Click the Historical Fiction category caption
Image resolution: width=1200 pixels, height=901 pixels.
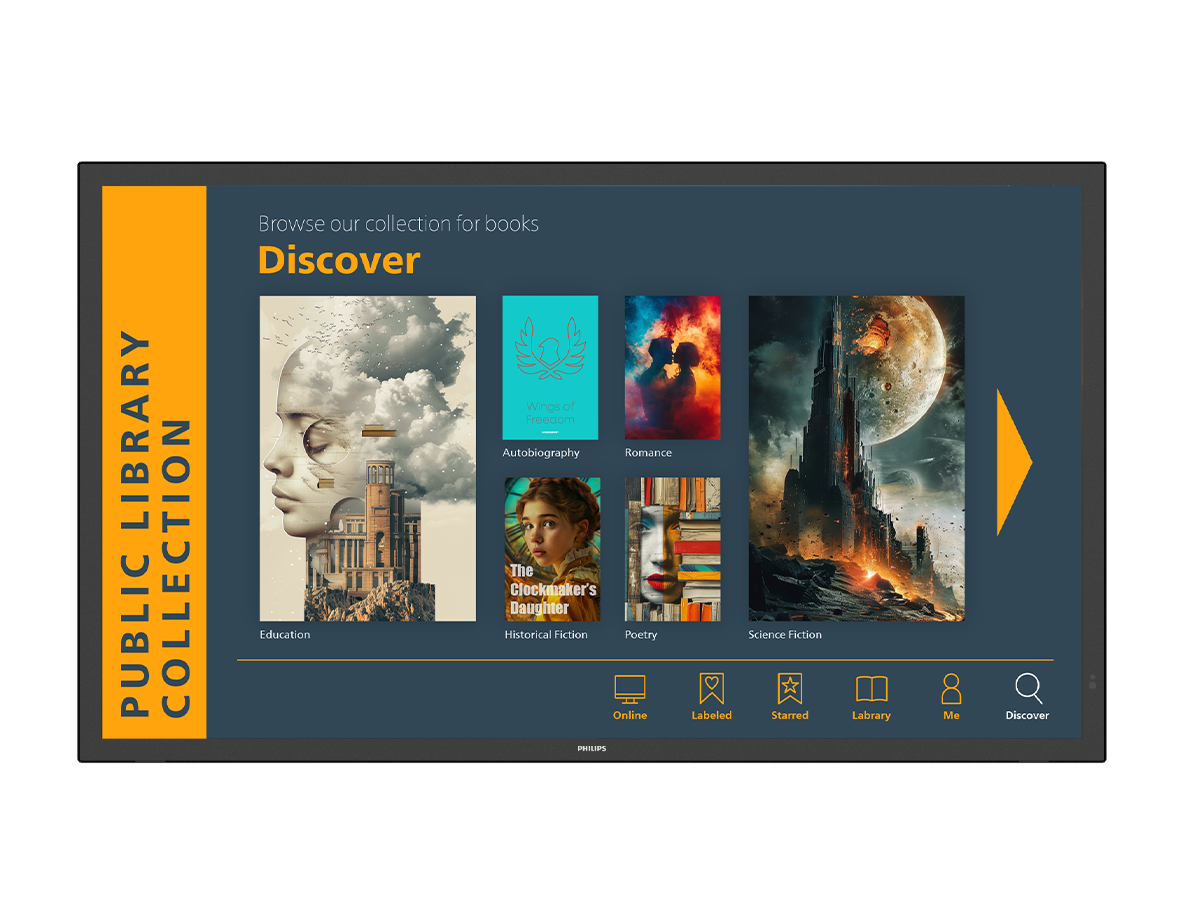pyautogui.click(x=546, y=635)
